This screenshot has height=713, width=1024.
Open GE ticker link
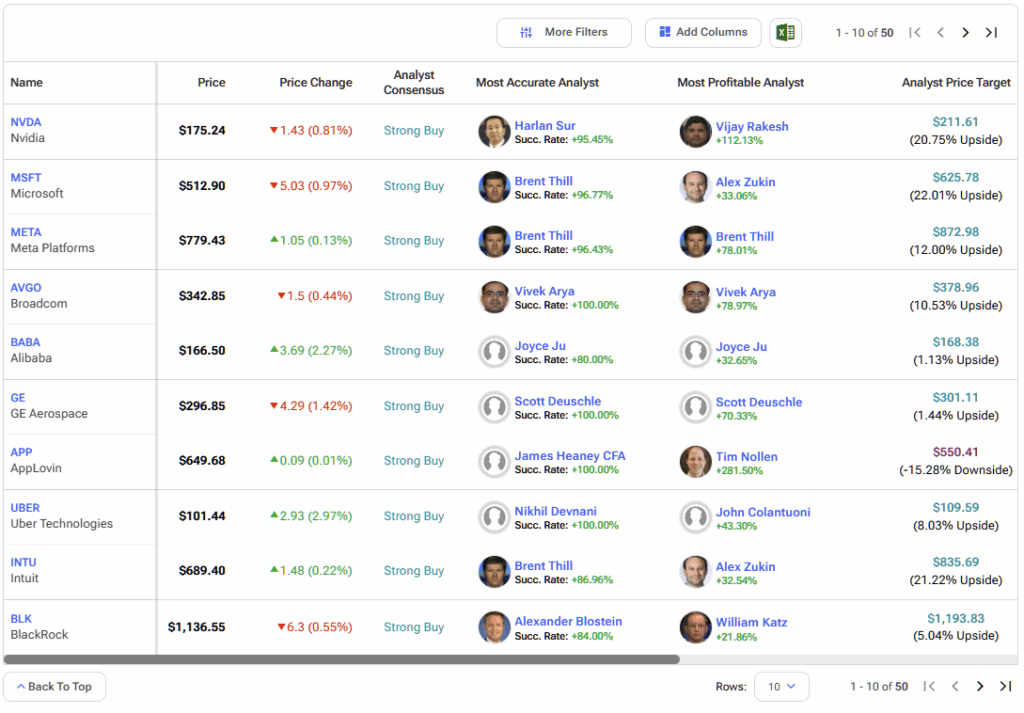point(18,398)
